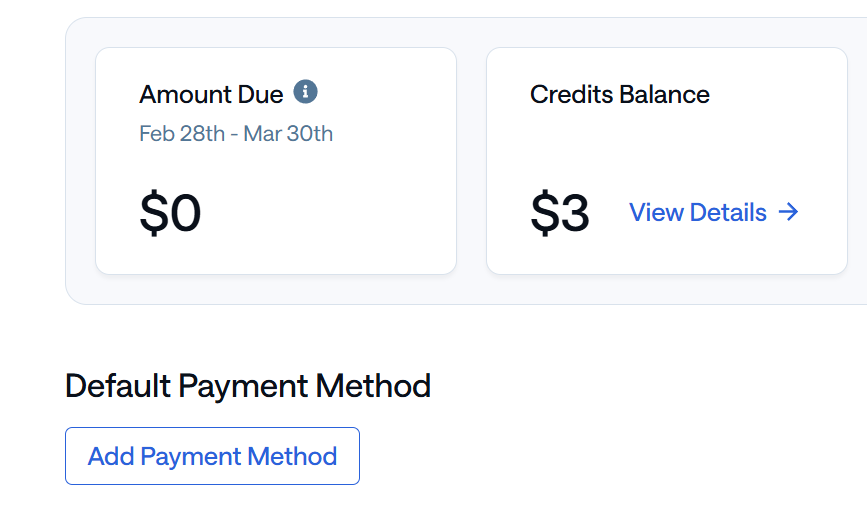Click the $3 credits balance value
This screenshot has width=867, height=526.
560,213
